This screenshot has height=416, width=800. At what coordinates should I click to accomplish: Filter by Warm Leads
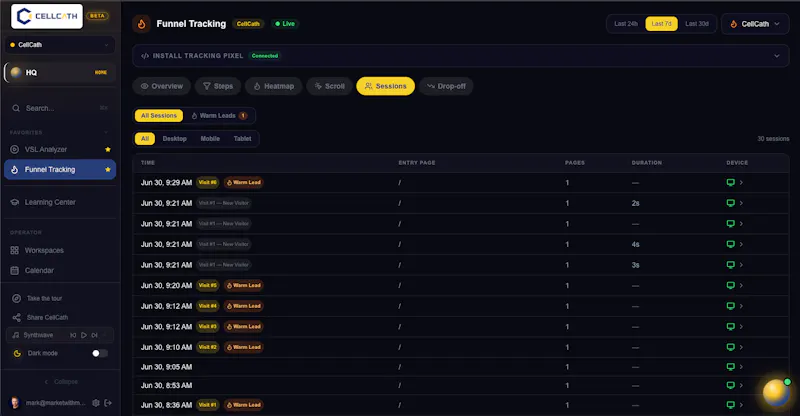click(x=219, y=116)
